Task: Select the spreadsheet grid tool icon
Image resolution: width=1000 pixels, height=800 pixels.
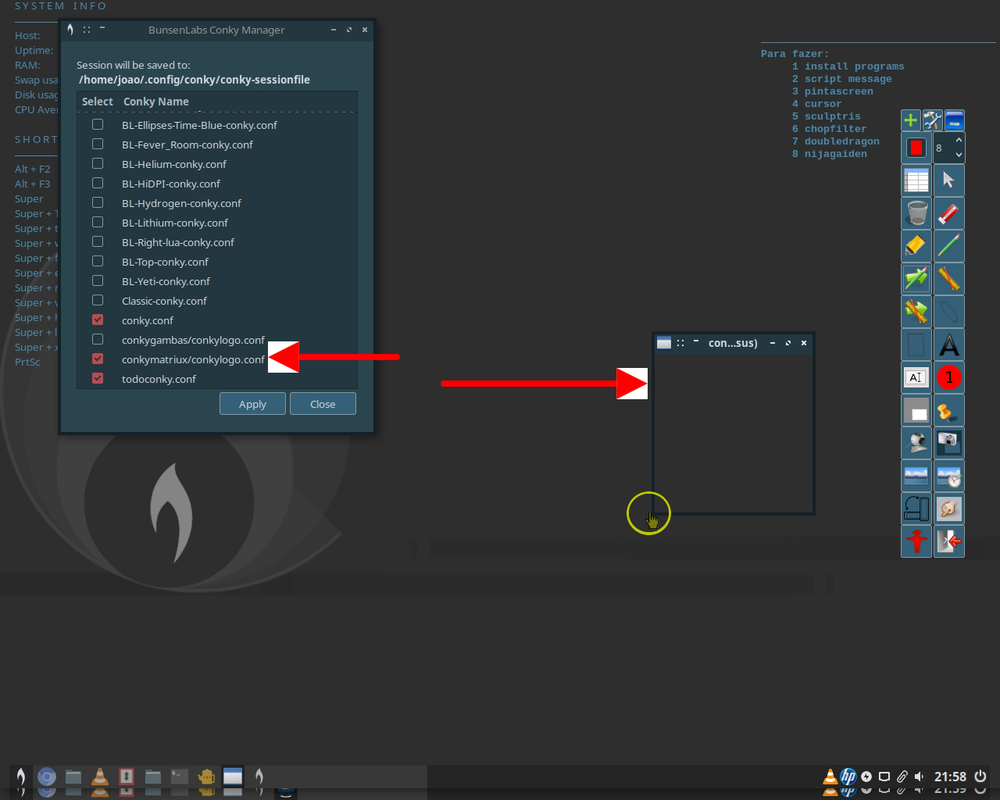Action: (x=916, y=181)
